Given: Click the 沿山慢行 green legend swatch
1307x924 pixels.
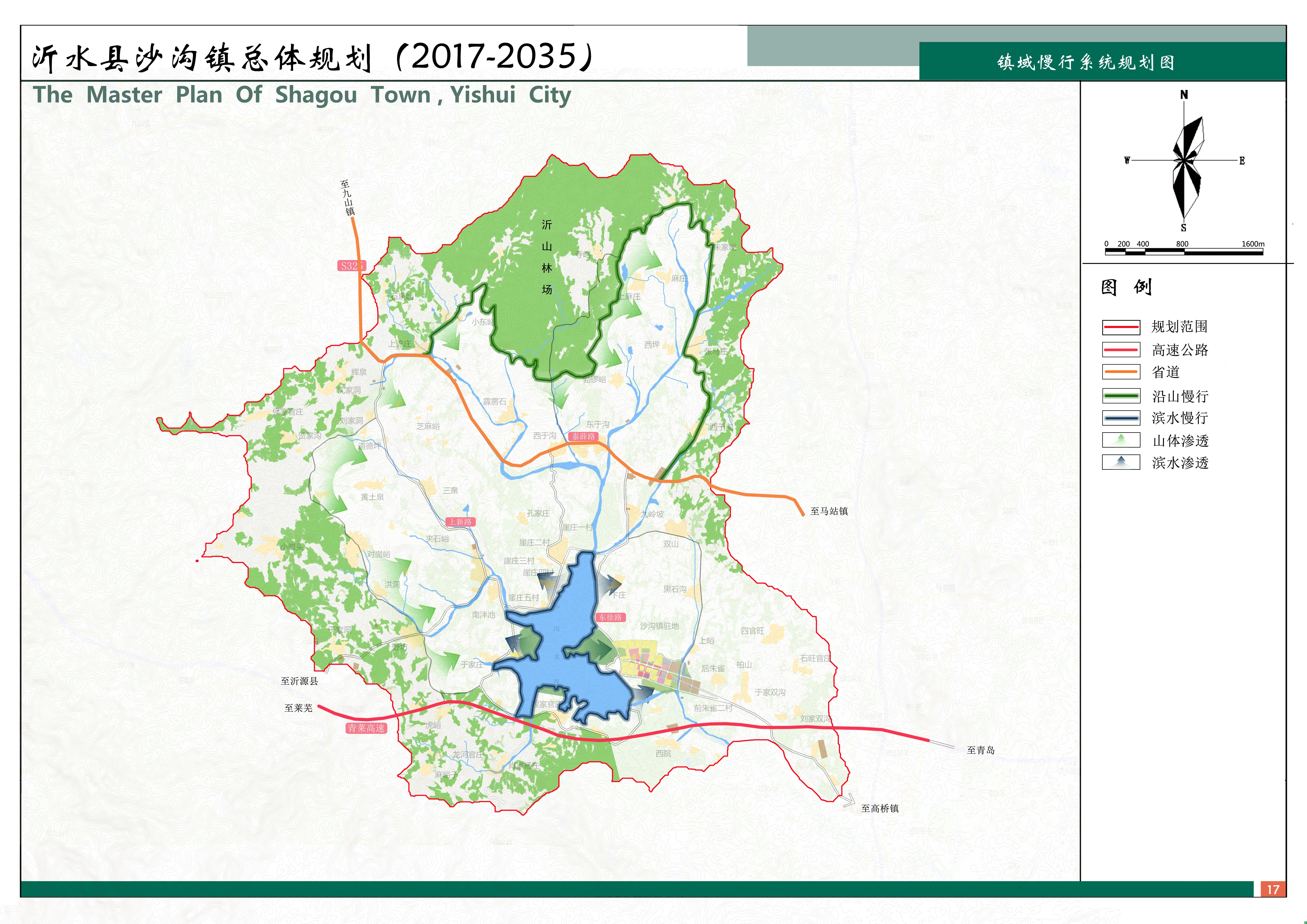Looking at the screenshot, I should click(x=1121, y=396).
